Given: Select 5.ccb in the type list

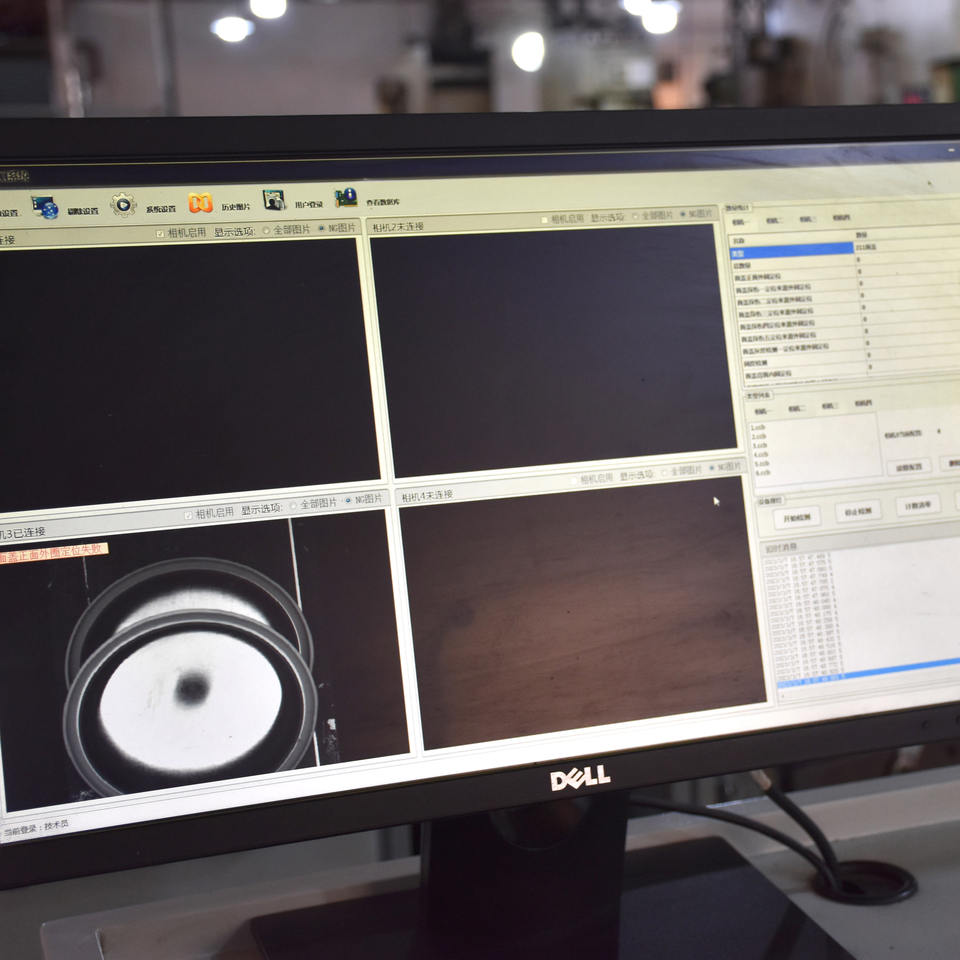Looking at the screenshot, I should pos(762,464).
